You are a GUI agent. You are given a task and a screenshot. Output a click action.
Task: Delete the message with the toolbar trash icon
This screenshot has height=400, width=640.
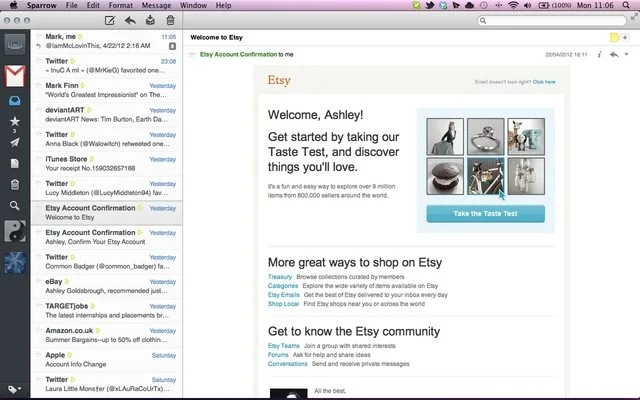(x=171, y=20)
